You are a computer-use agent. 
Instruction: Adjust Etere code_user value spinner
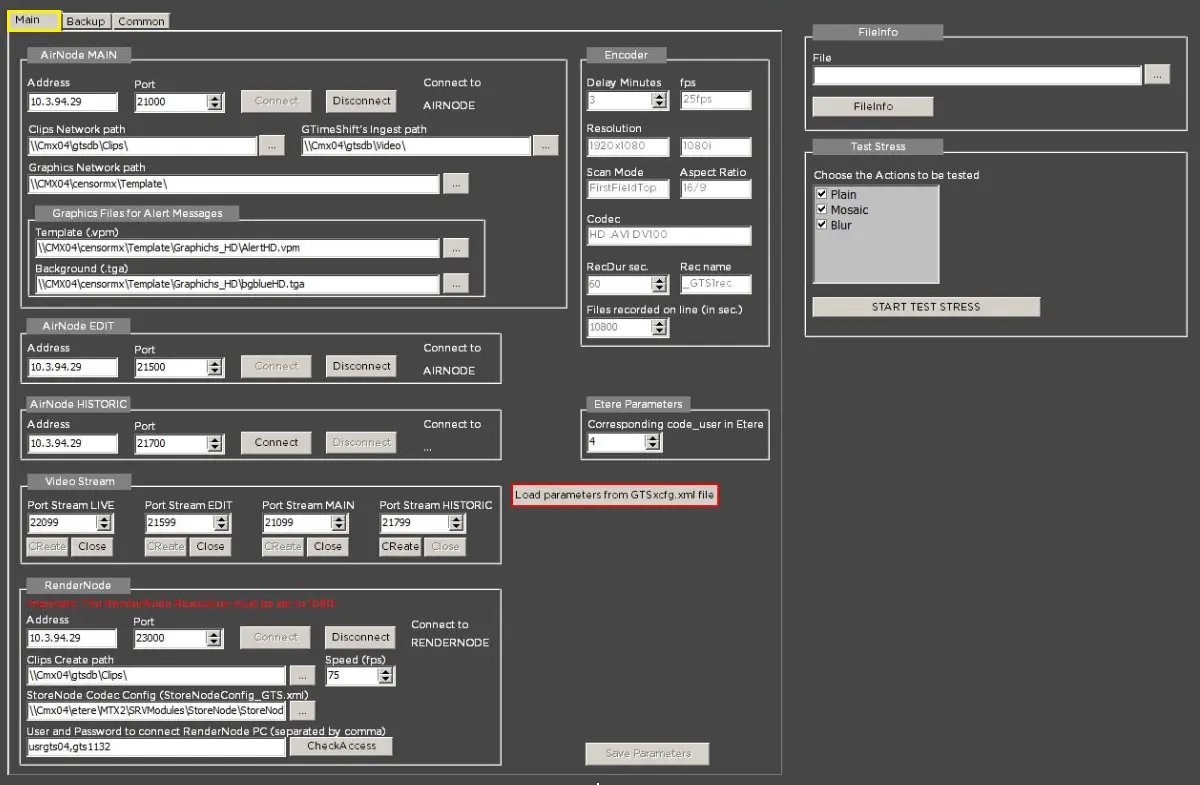point(666,442)
